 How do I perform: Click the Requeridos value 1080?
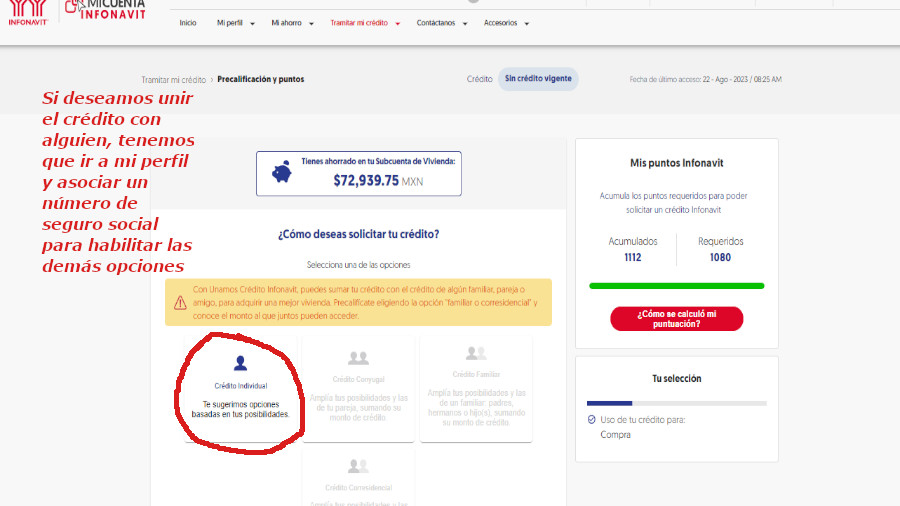[x=720, y=258]
